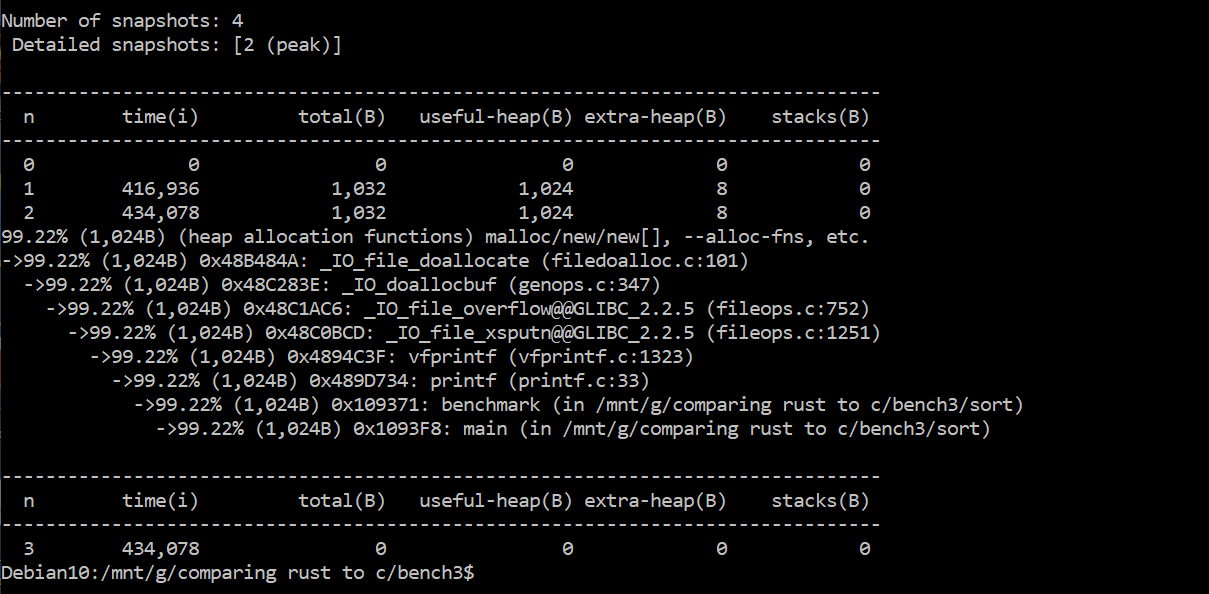Viewport: 1209px width, 594px height.
Task: Click the "heap allocation functions" summary line
Action: point(435,237)
